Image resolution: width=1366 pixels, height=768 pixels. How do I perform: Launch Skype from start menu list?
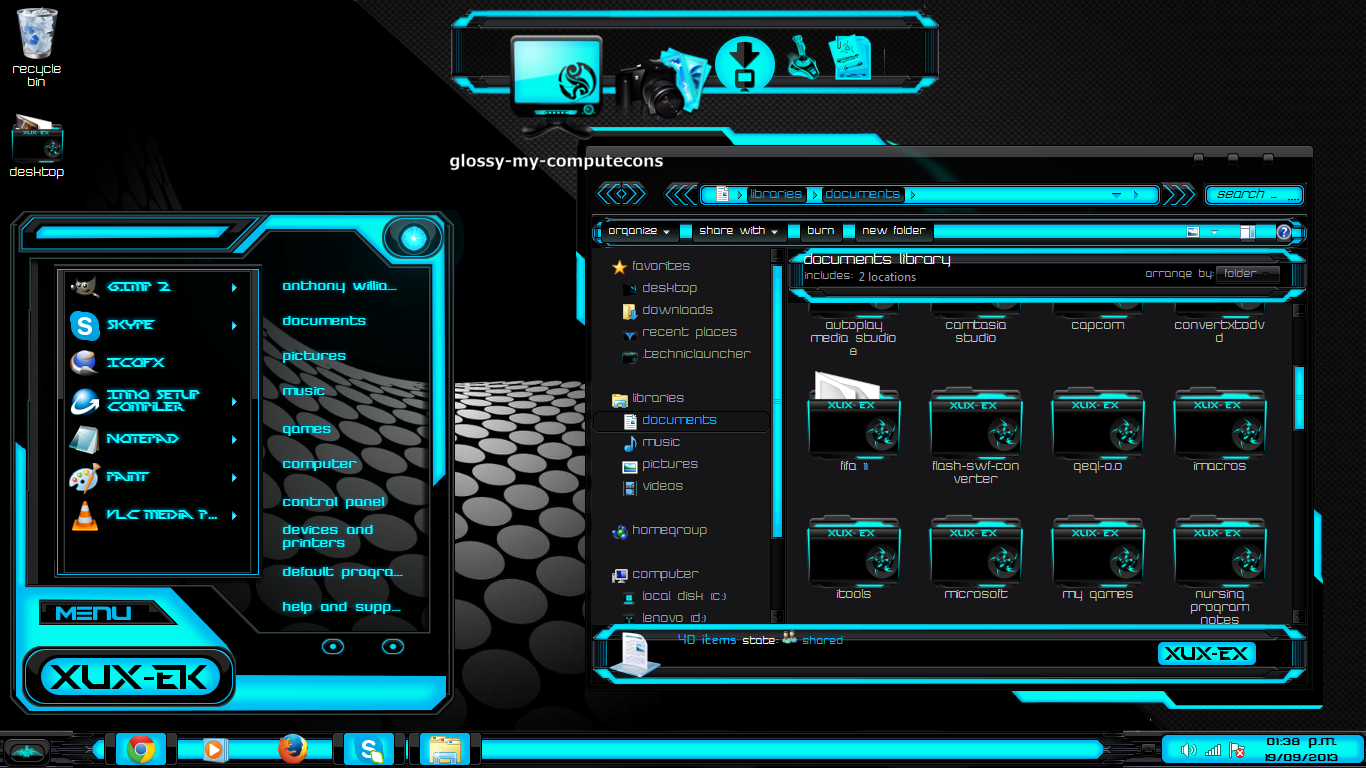click(x=155, y=325)
